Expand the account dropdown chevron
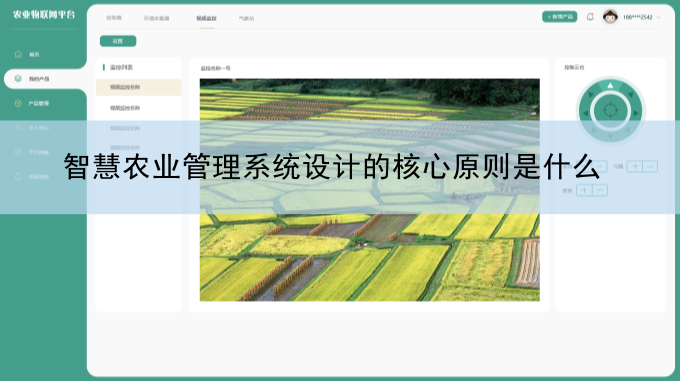The width and height of the screenshot is (680, 381). [658, 17]
